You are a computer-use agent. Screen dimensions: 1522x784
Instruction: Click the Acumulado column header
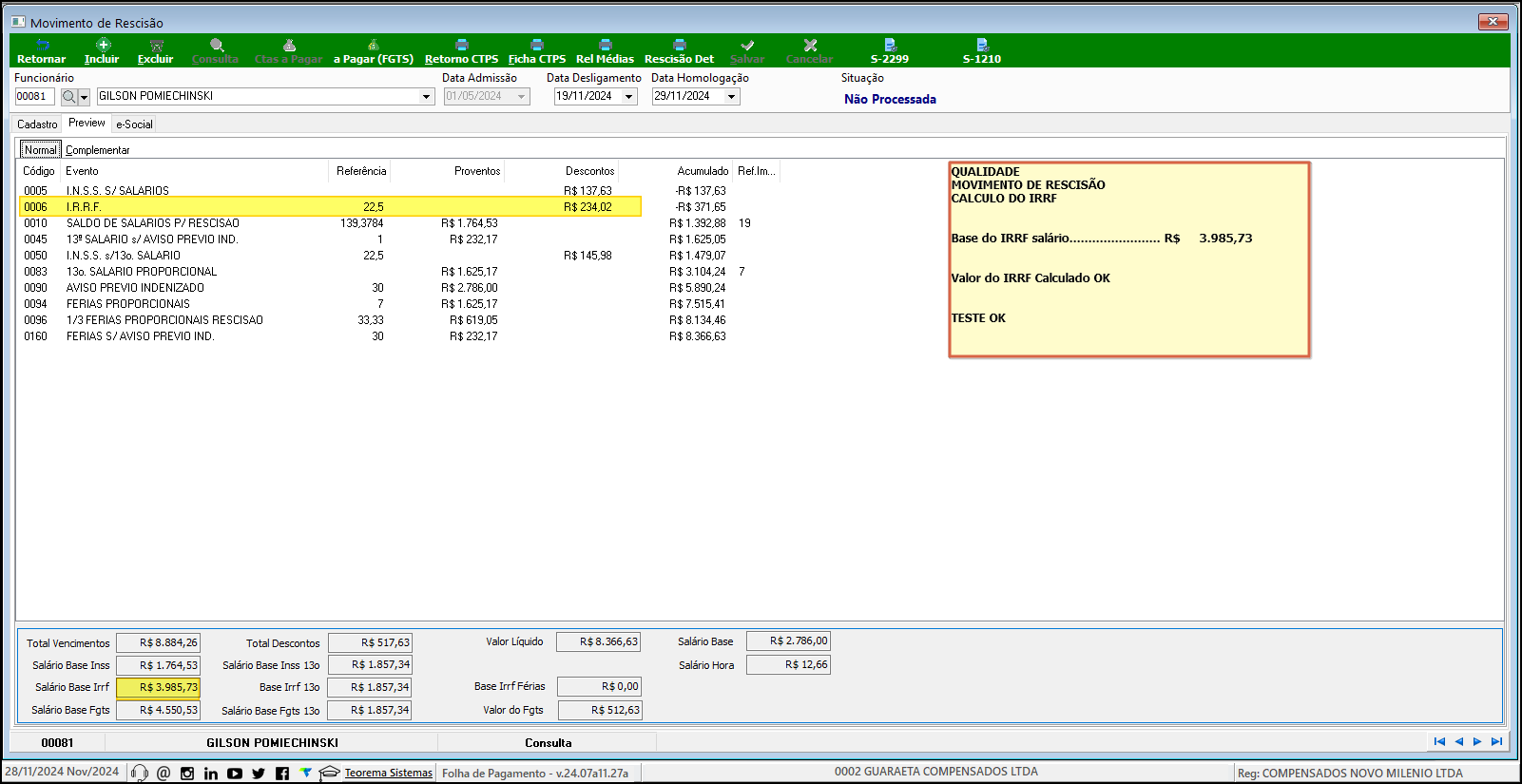675,171
